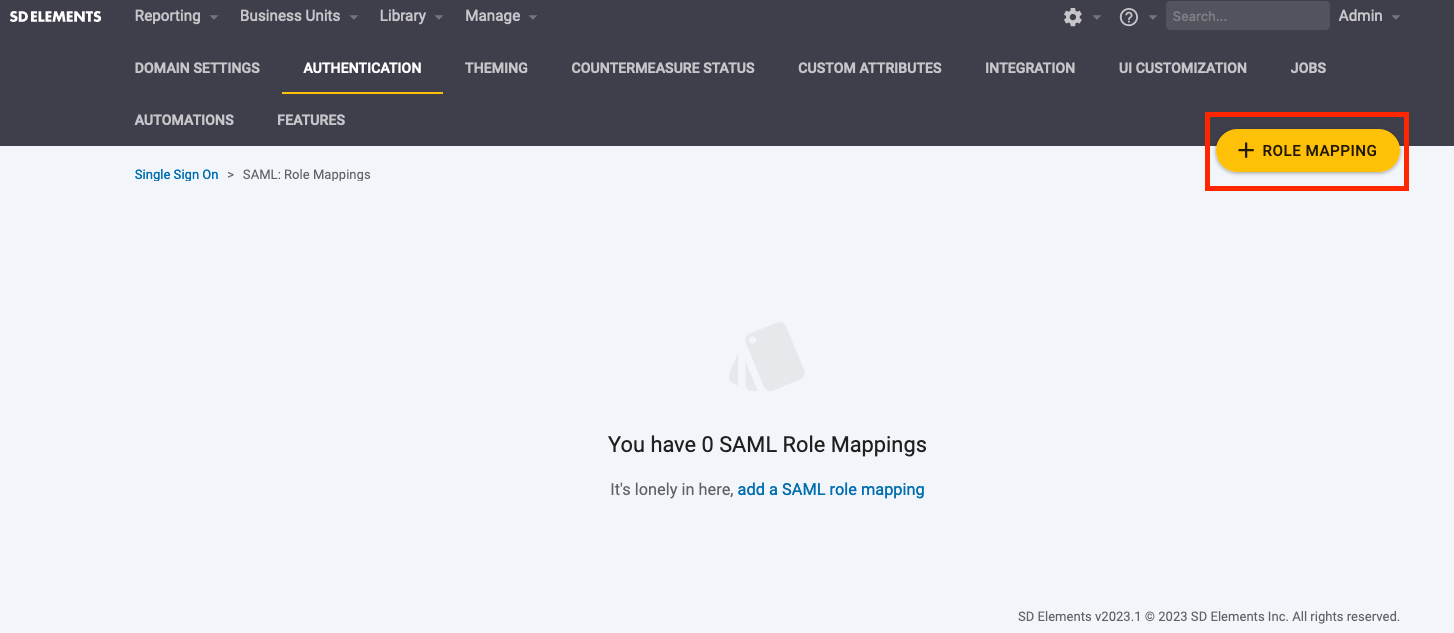Open the dropdown arrow beside the gear icon

pyautogui.click(x=1094, y=17)
